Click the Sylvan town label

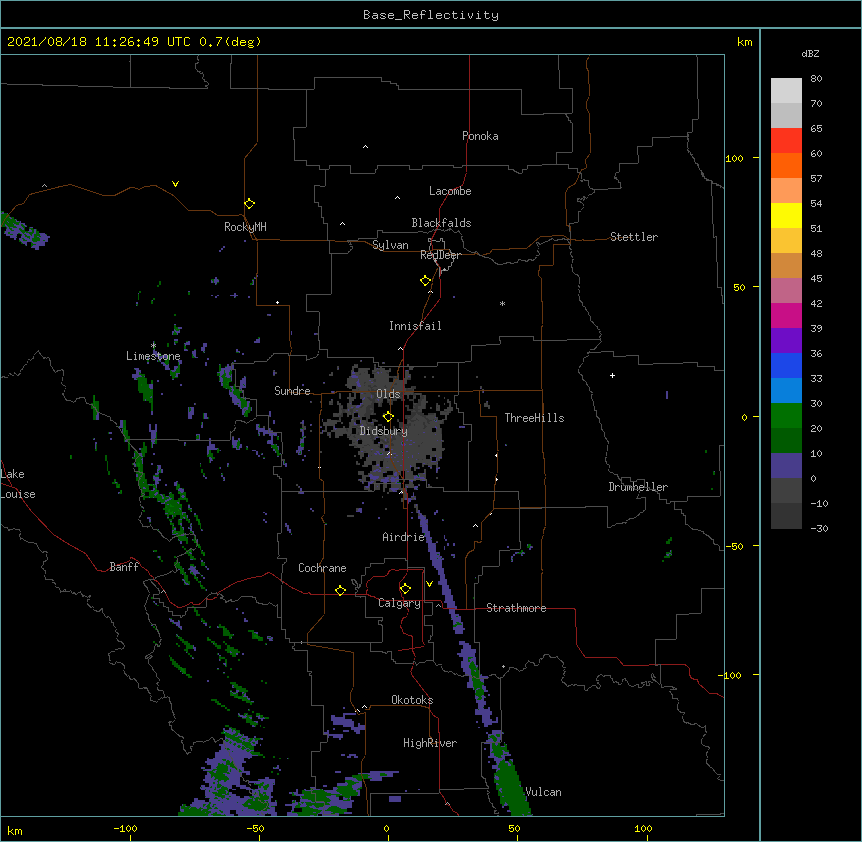390,245
